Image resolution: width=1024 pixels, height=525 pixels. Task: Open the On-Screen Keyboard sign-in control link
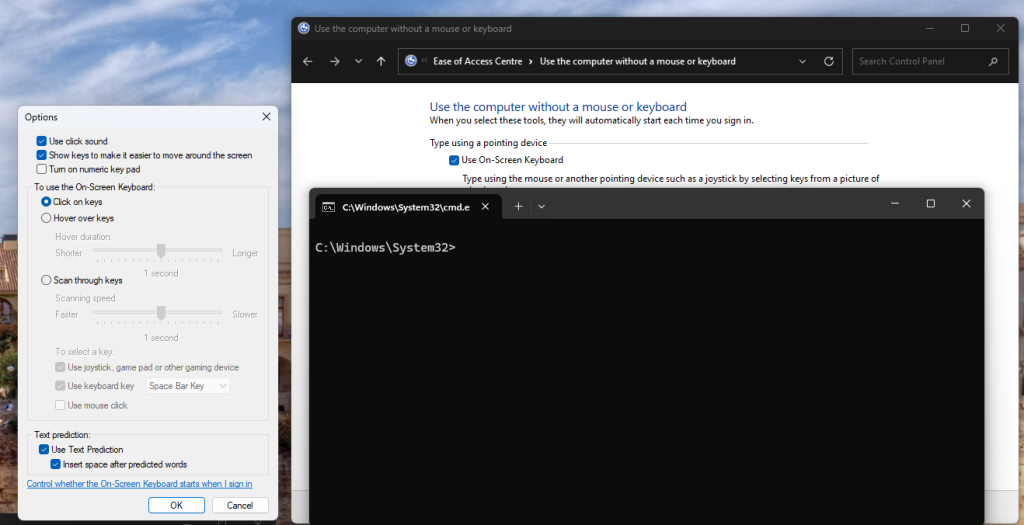139,484
